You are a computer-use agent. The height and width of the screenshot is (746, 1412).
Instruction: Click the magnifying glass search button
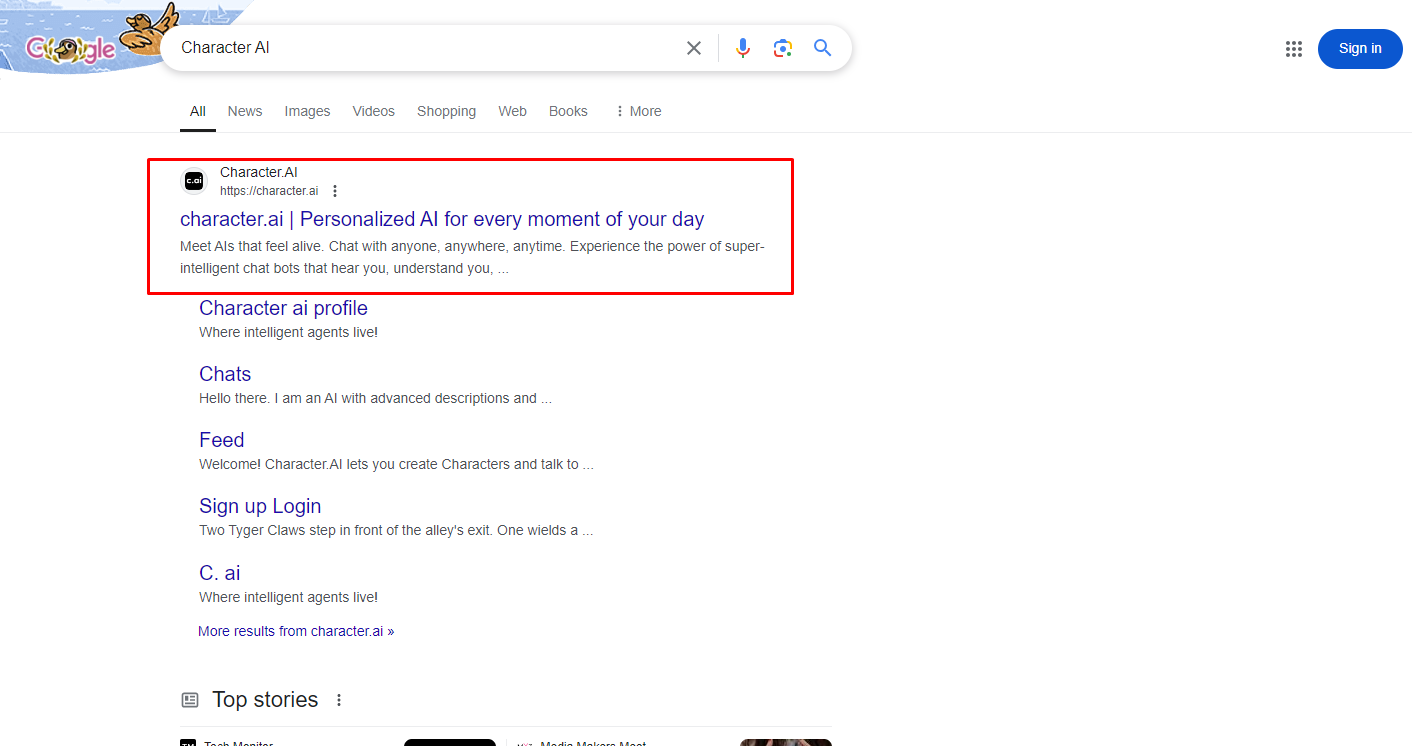[x=822, y=48]
